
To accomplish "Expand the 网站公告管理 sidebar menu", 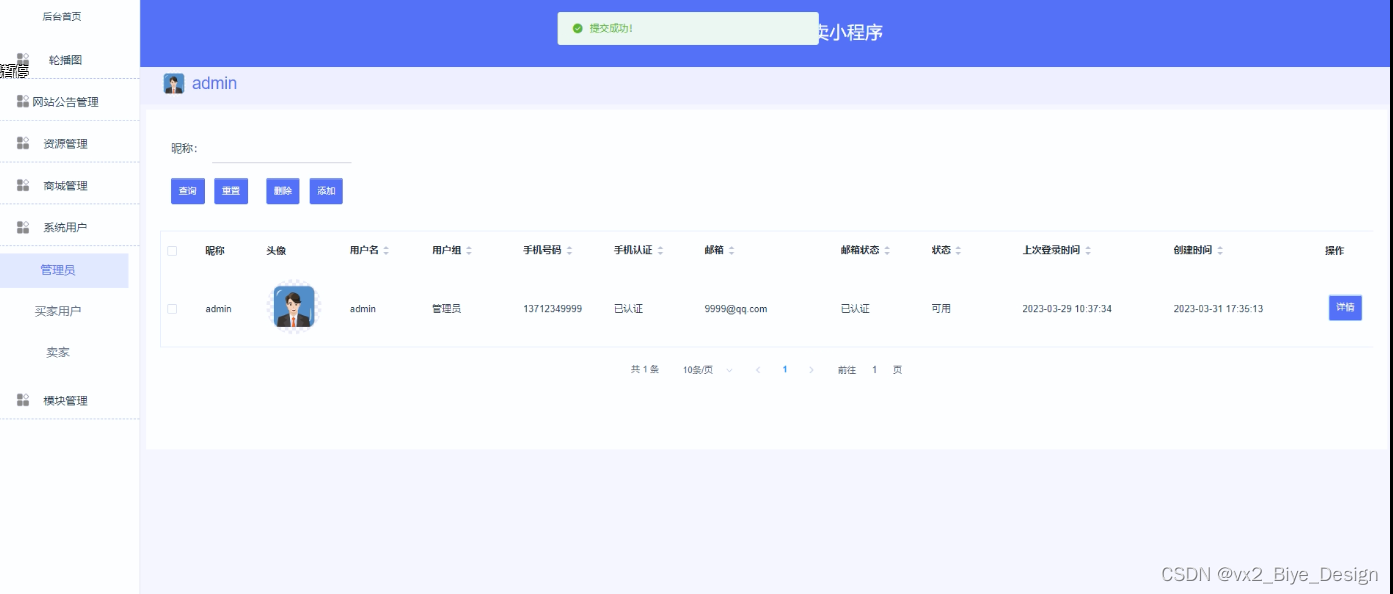I will [x=70, y=101].
